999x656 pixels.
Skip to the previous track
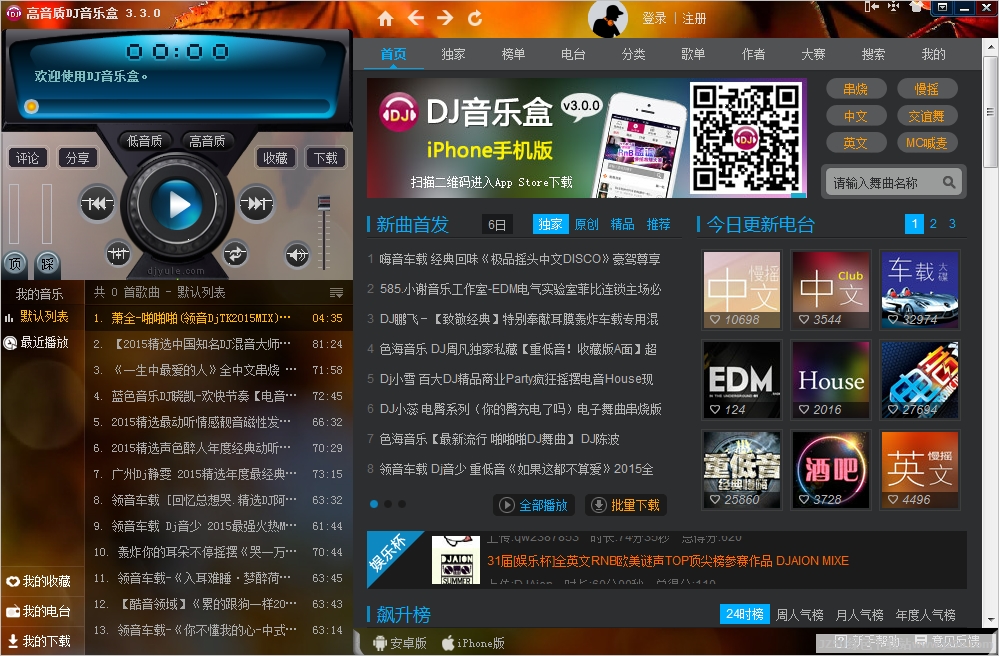point(97,204)
